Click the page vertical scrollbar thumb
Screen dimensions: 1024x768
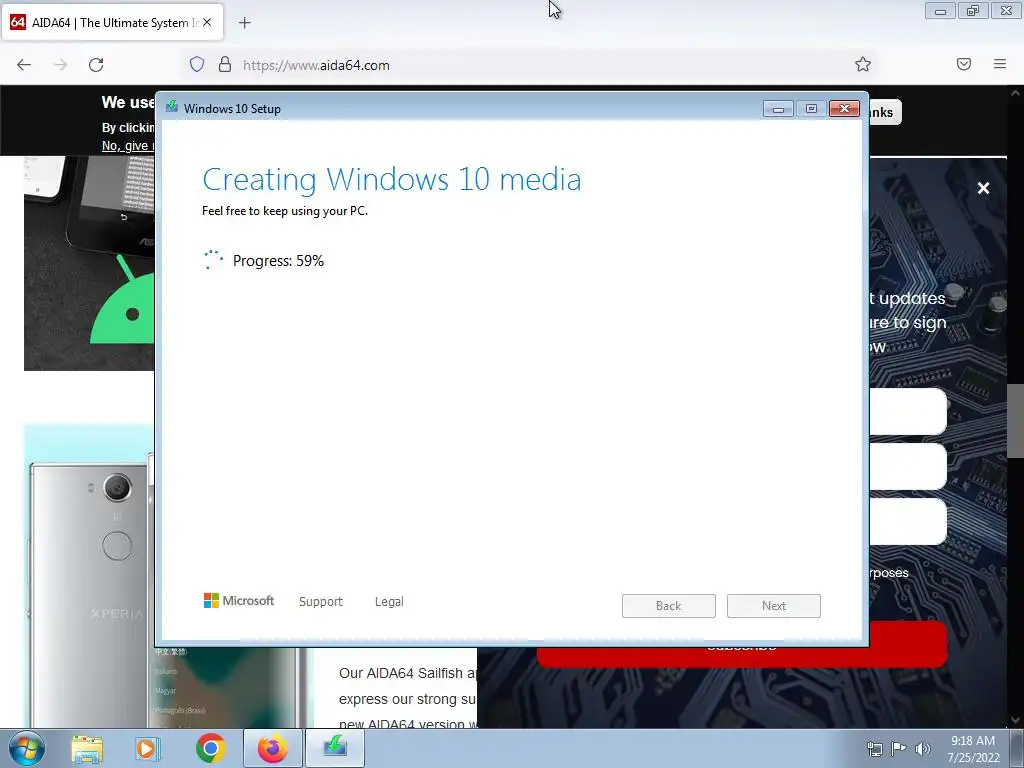1015,421
